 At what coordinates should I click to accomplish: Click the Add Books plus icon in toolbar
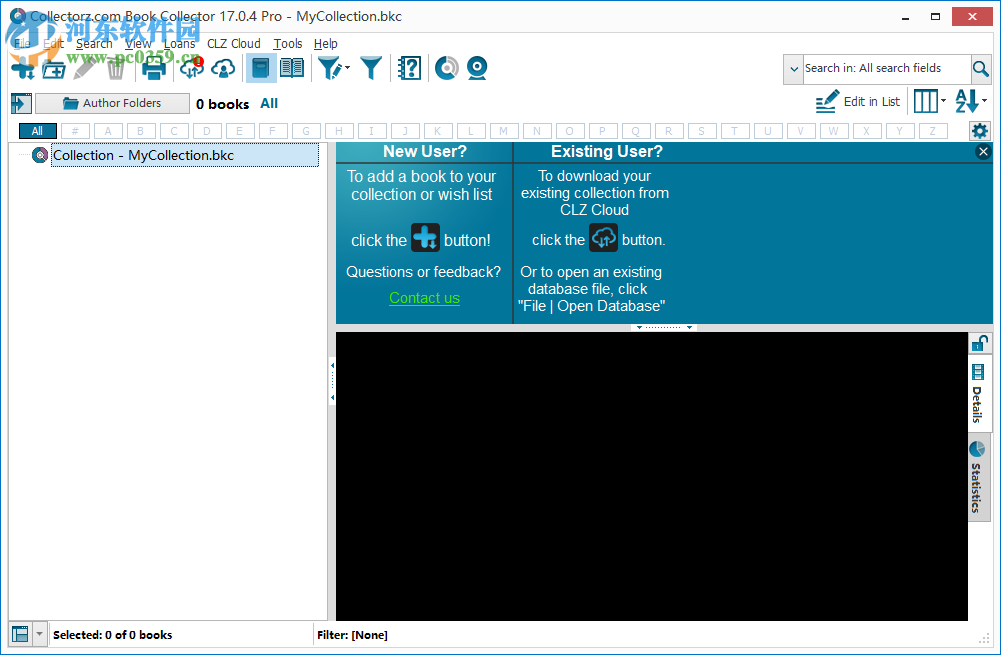pos(23,68)
